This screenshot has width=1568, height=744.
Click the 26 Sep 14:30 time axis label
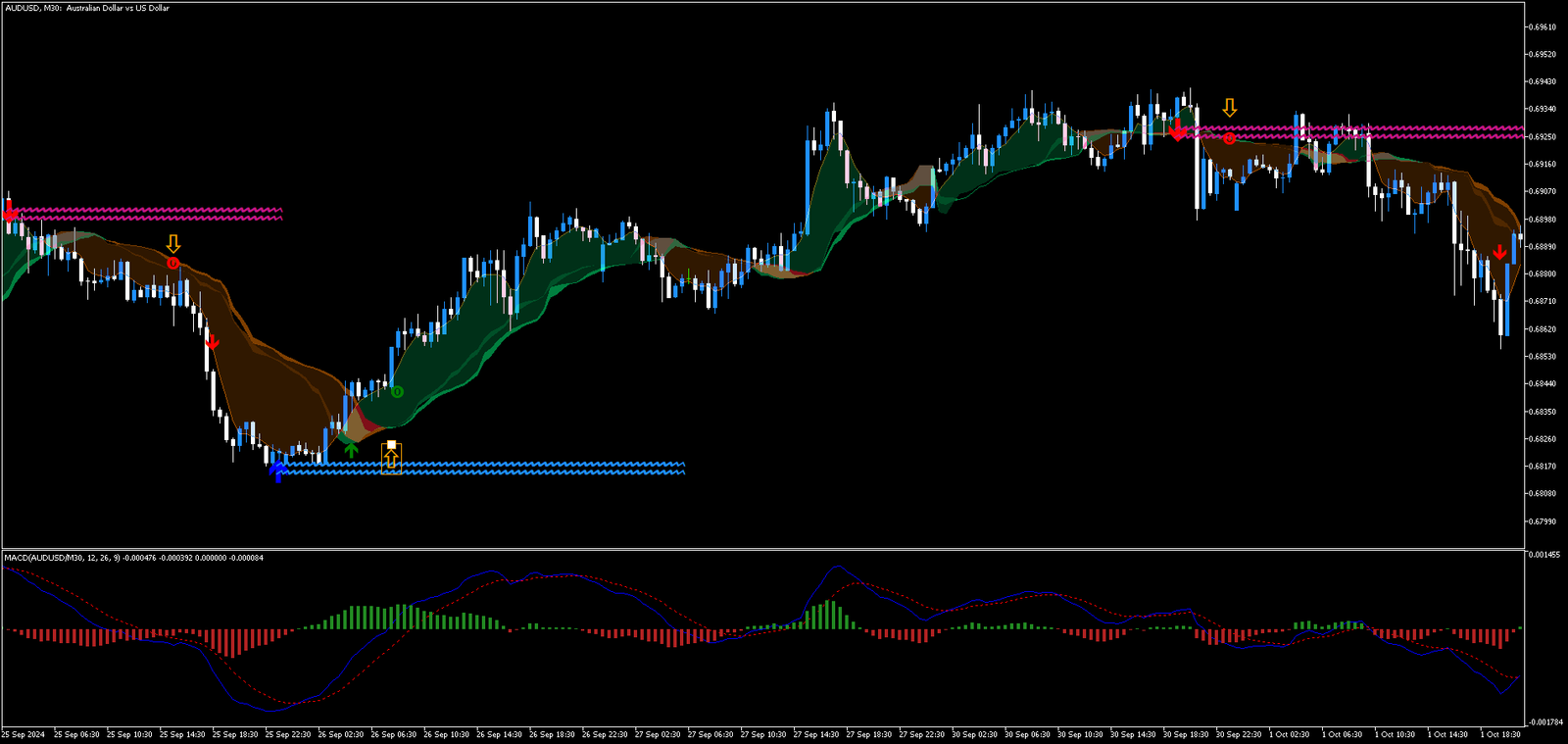tap(501, 734)
